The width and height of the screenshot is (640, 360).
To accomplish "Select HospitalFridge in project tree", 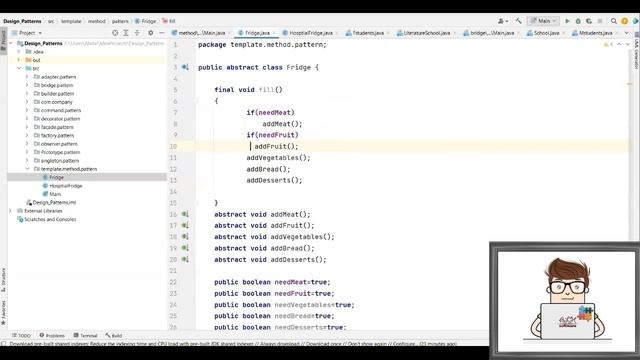I will pyautogui.click(x=65, y=186).
